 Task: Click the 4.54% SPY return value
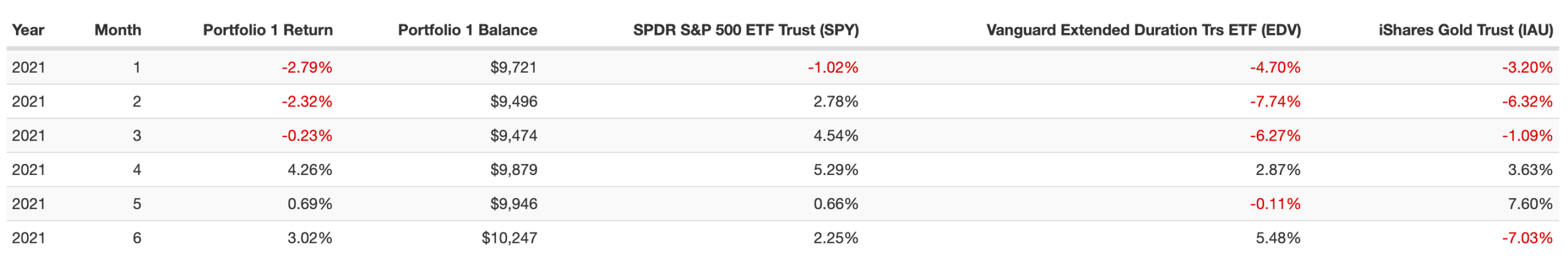point(835,136)
